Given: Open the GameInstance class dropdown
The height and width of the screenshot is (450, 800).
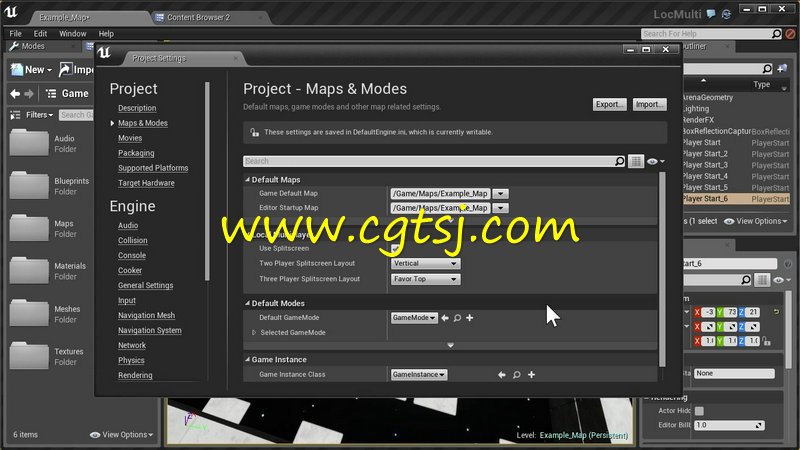Looking at the screenshot, I should pos(419,374).
